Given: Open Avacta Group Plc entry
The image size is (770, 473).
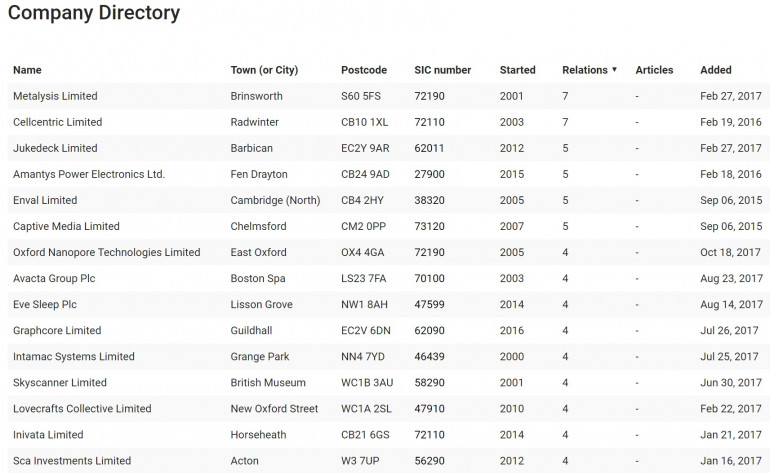Looking at the screenshot, I should coord(54,278).
